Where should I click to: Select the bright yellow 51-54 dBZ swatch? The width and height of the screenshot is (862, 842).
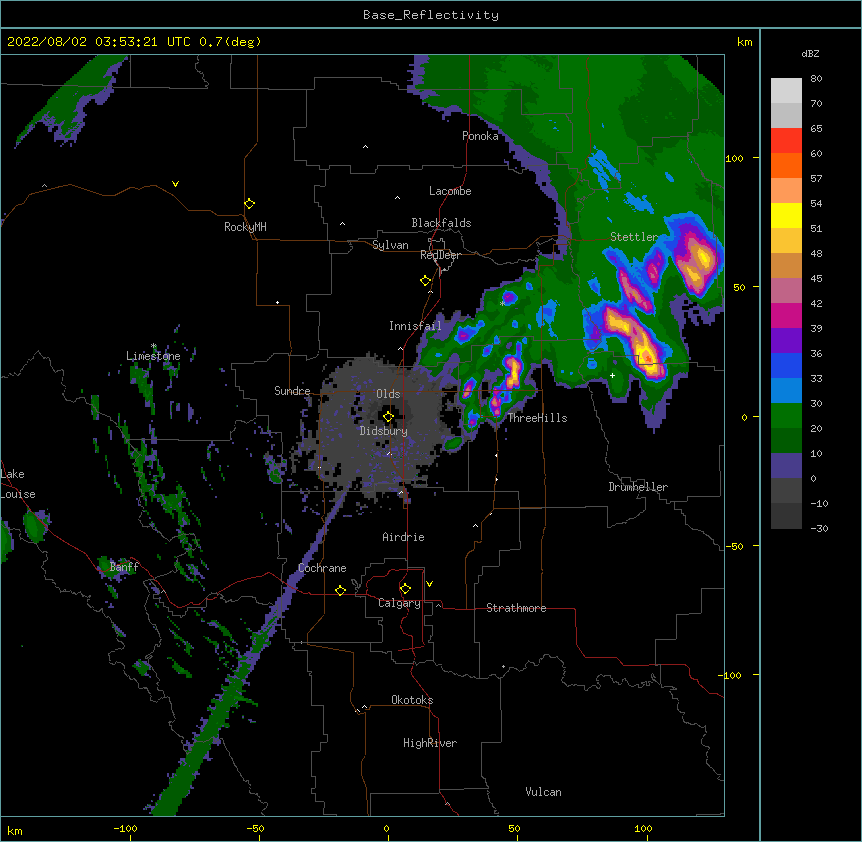coord(786,215)
